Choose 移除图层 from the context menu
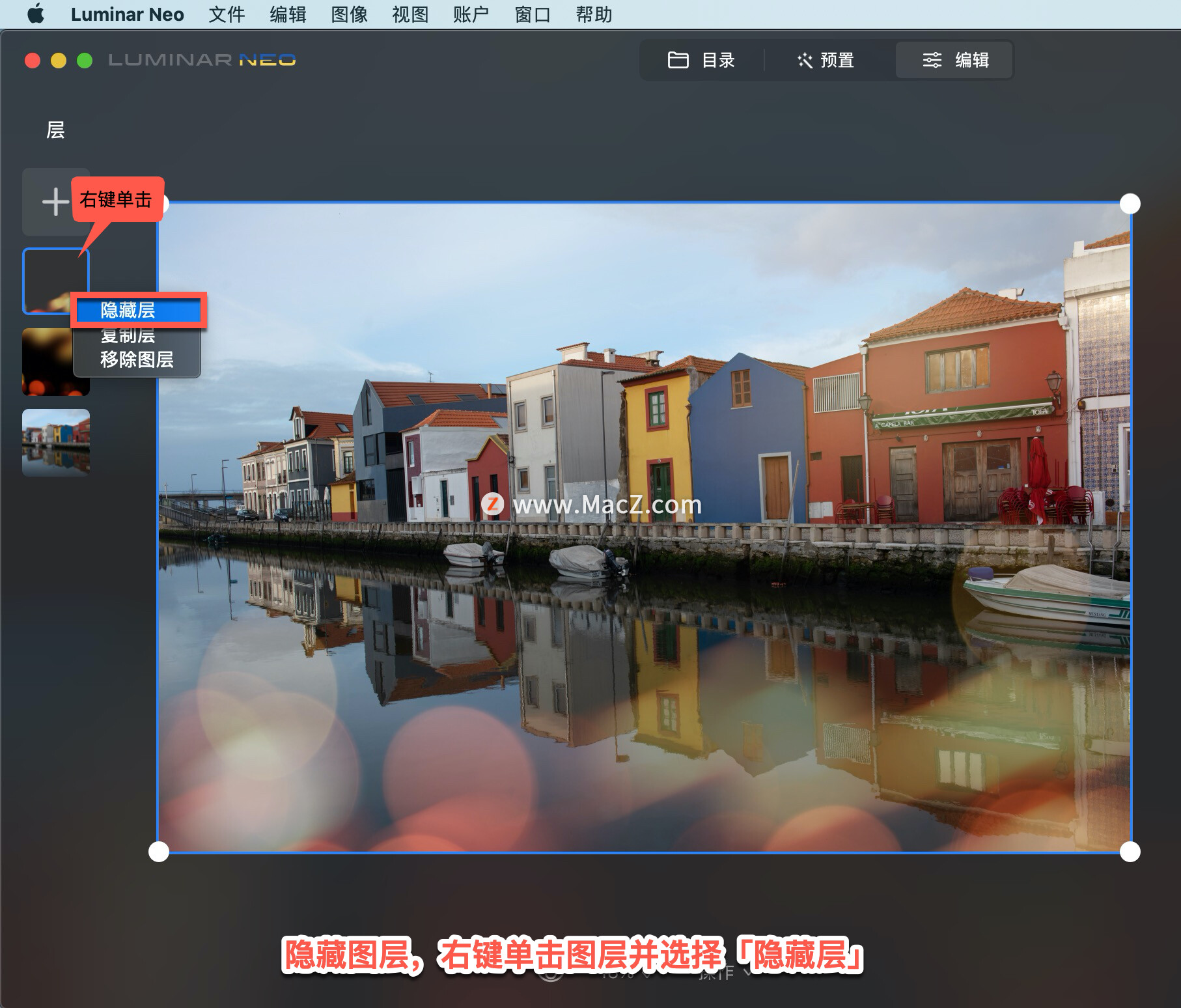The height and width of the screenshot is (1008, 1181). 137,359
